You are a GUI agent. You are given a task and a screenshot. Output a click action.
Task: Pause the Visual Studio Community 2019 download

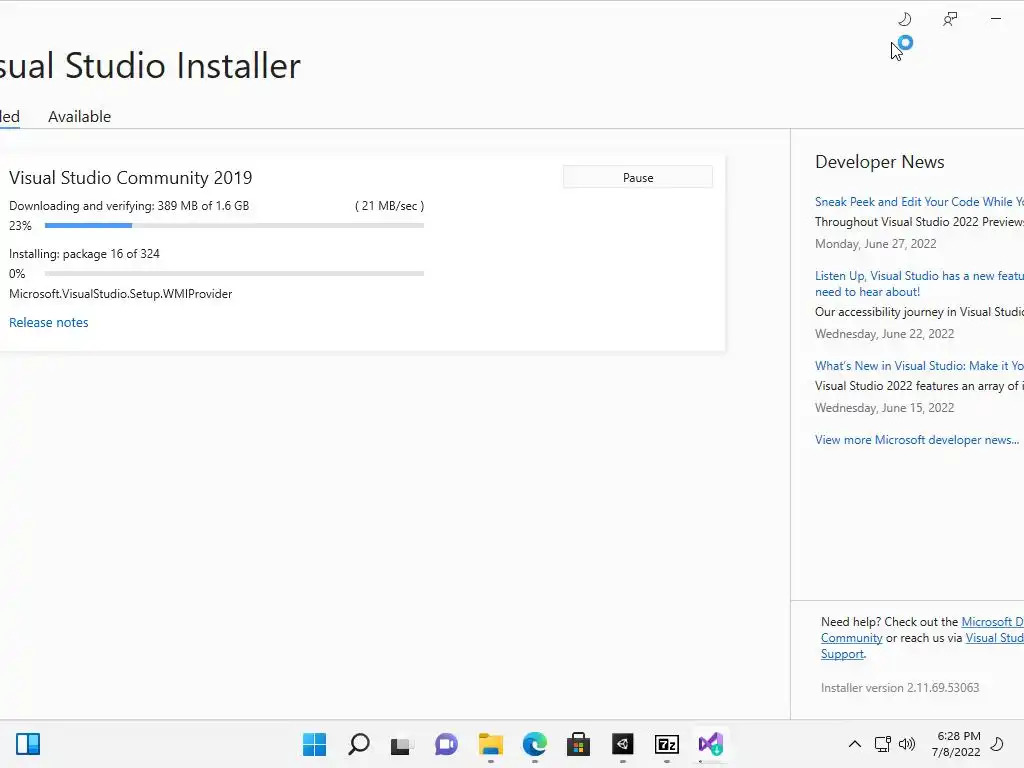point(638,178)
